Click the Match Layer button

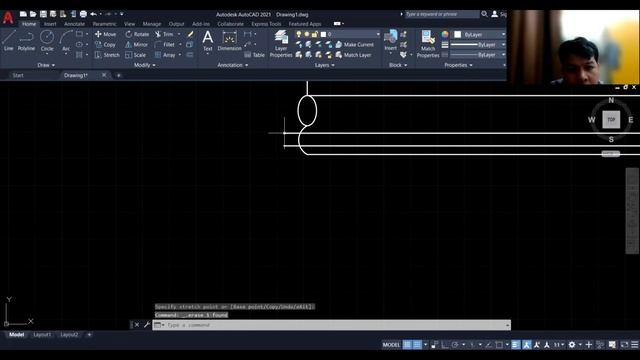[x=353, y=55]
